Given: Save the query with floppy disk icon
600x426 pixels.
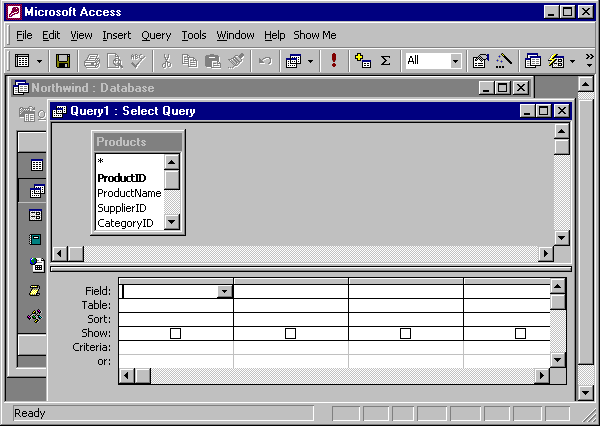Looking at the screenshot, I should (63, 61).
